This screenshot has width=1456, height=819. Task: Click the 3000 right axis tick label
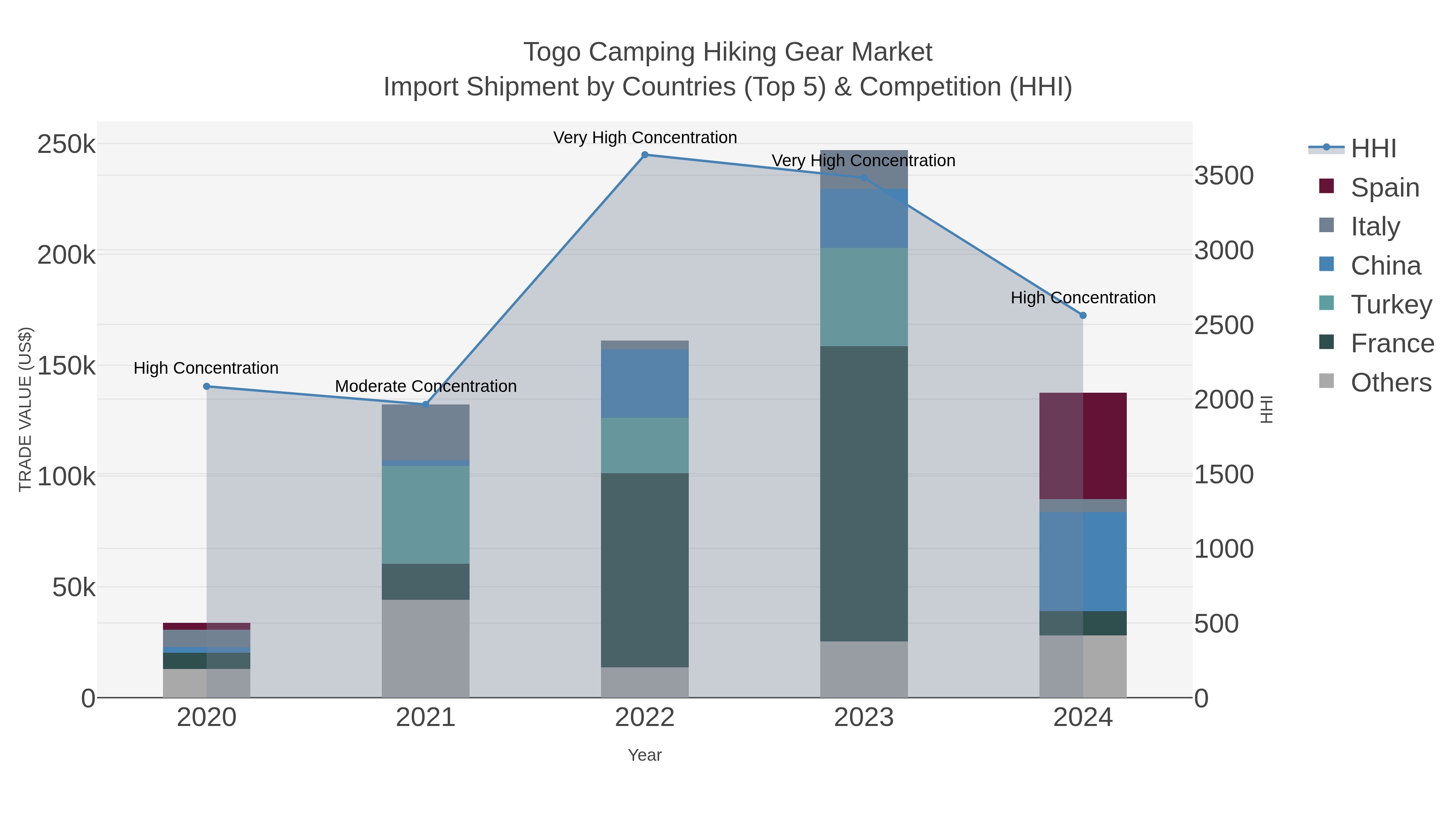click(x=1224, y=250)
